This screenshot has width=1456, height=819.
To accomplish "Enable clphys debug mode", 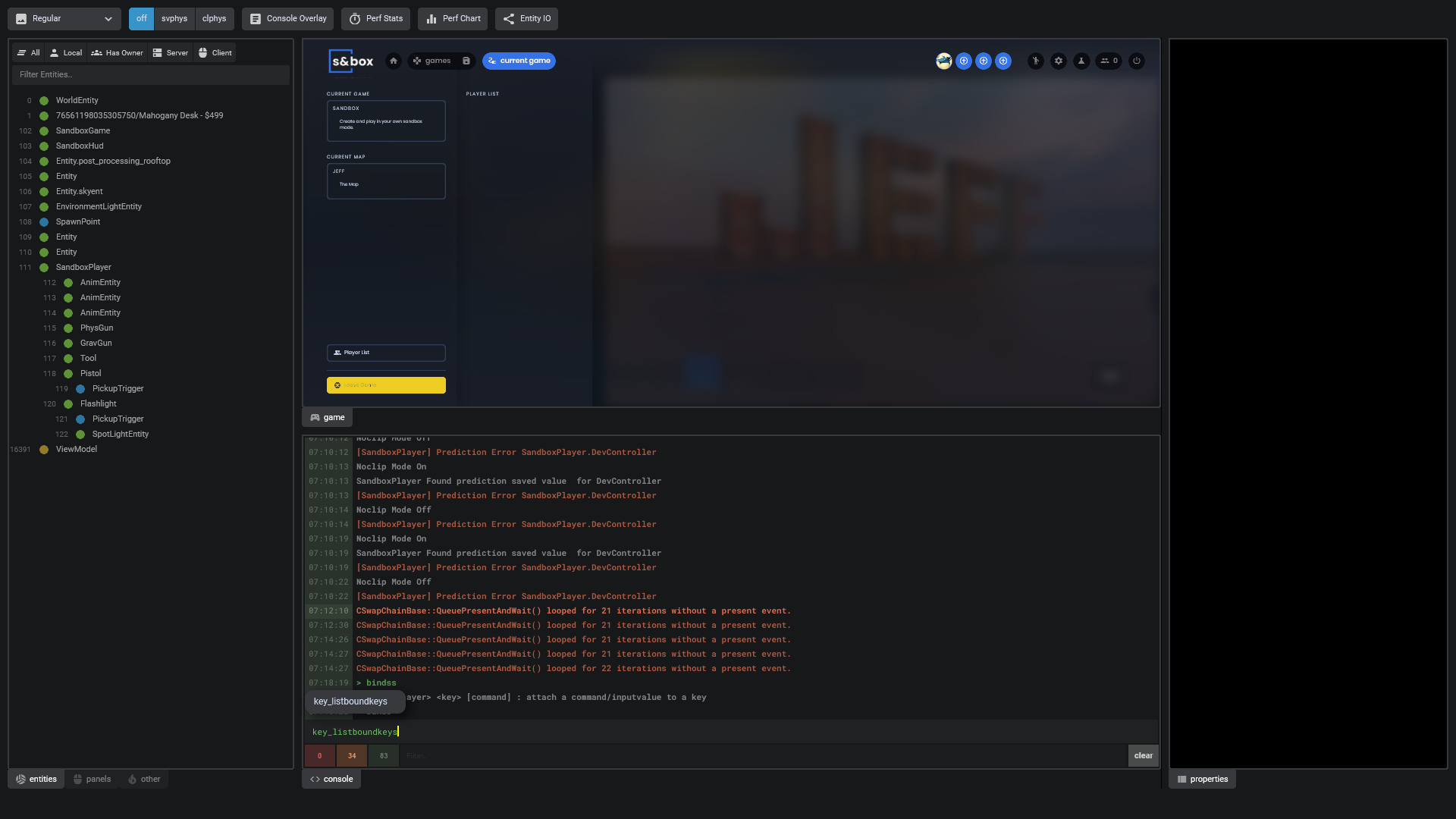I will tap(214, 18).
